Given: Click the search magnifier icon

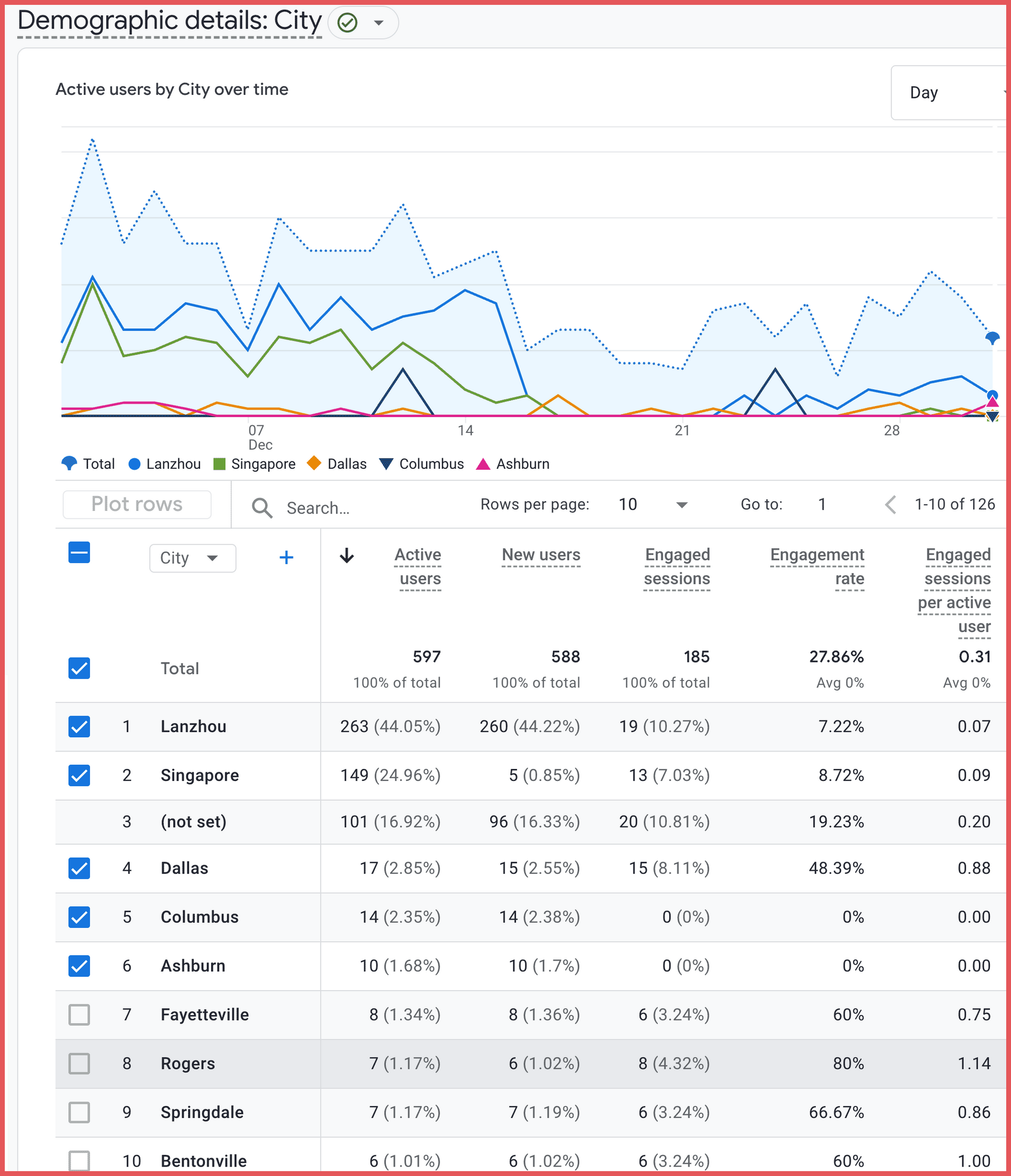Looking at the screenshot, I should pos(262,507).
